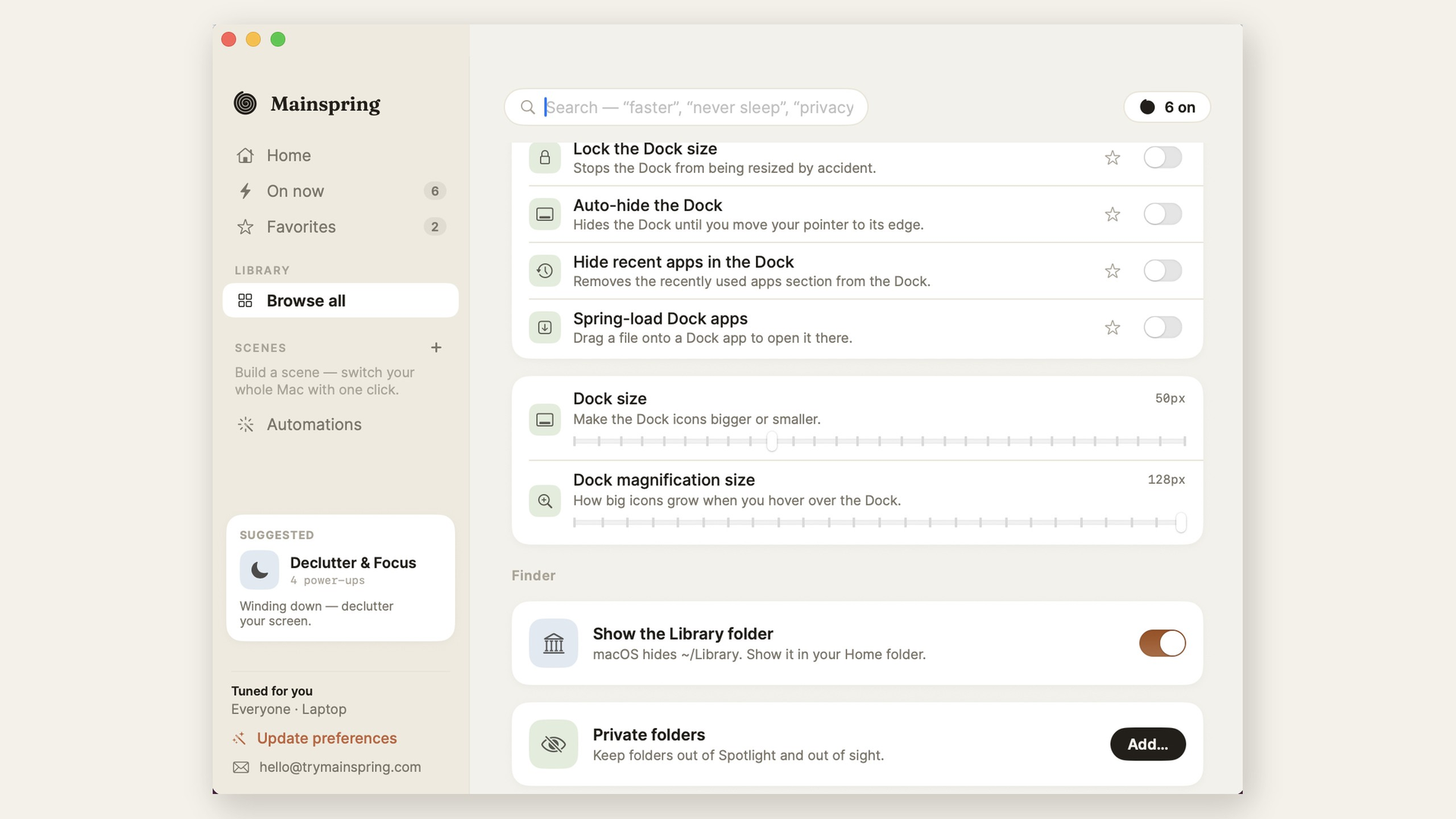The image size is (1456, 819).
Task: Click the 6 on status pill
Action: point(1167,108)
